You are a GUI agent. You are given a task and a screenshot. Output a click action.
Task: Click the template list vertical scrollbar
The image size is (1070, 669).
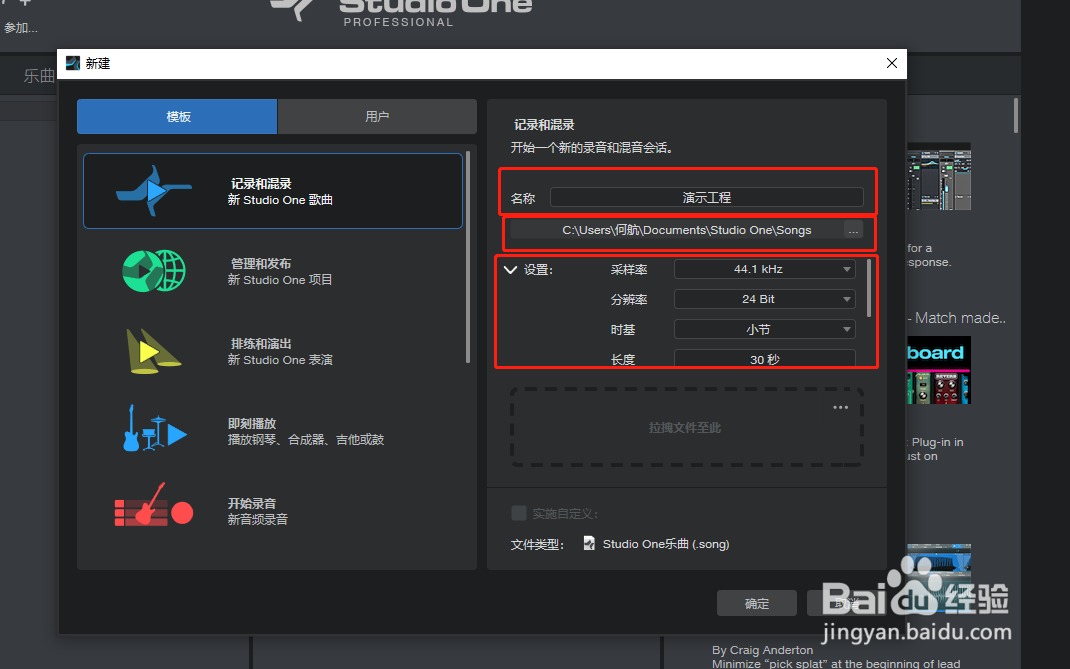click(x=467, y=257)
